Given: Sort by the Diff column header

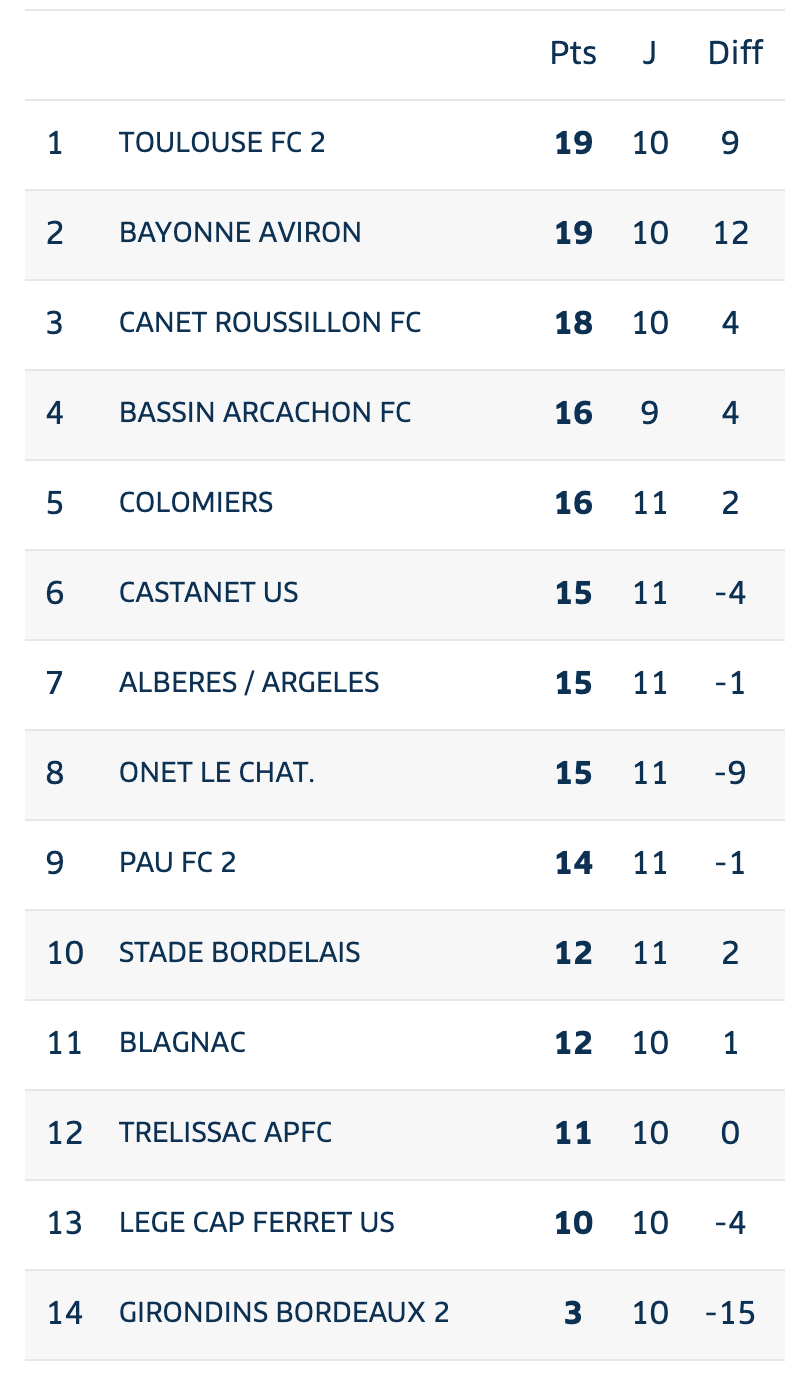Looking at the screenshot, I should [735, 53].
